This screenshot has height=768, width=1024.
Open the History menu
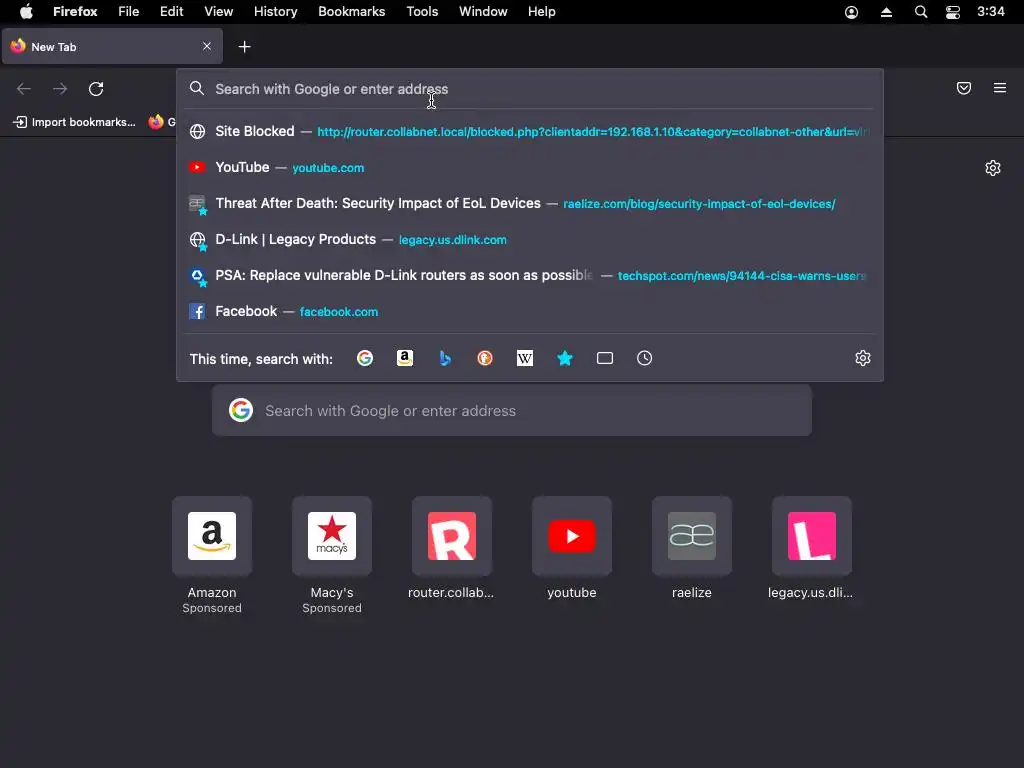tap(276, 12)
